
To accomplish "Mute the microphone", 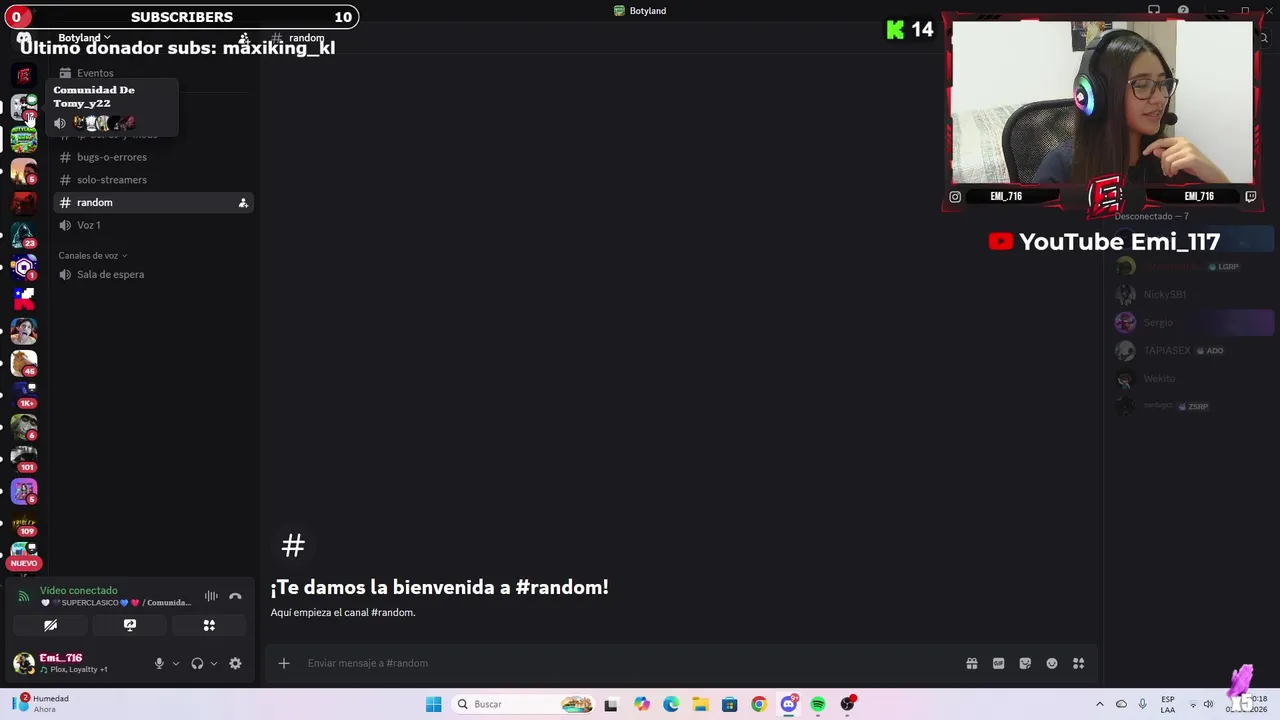I will [x=158, y=663].
